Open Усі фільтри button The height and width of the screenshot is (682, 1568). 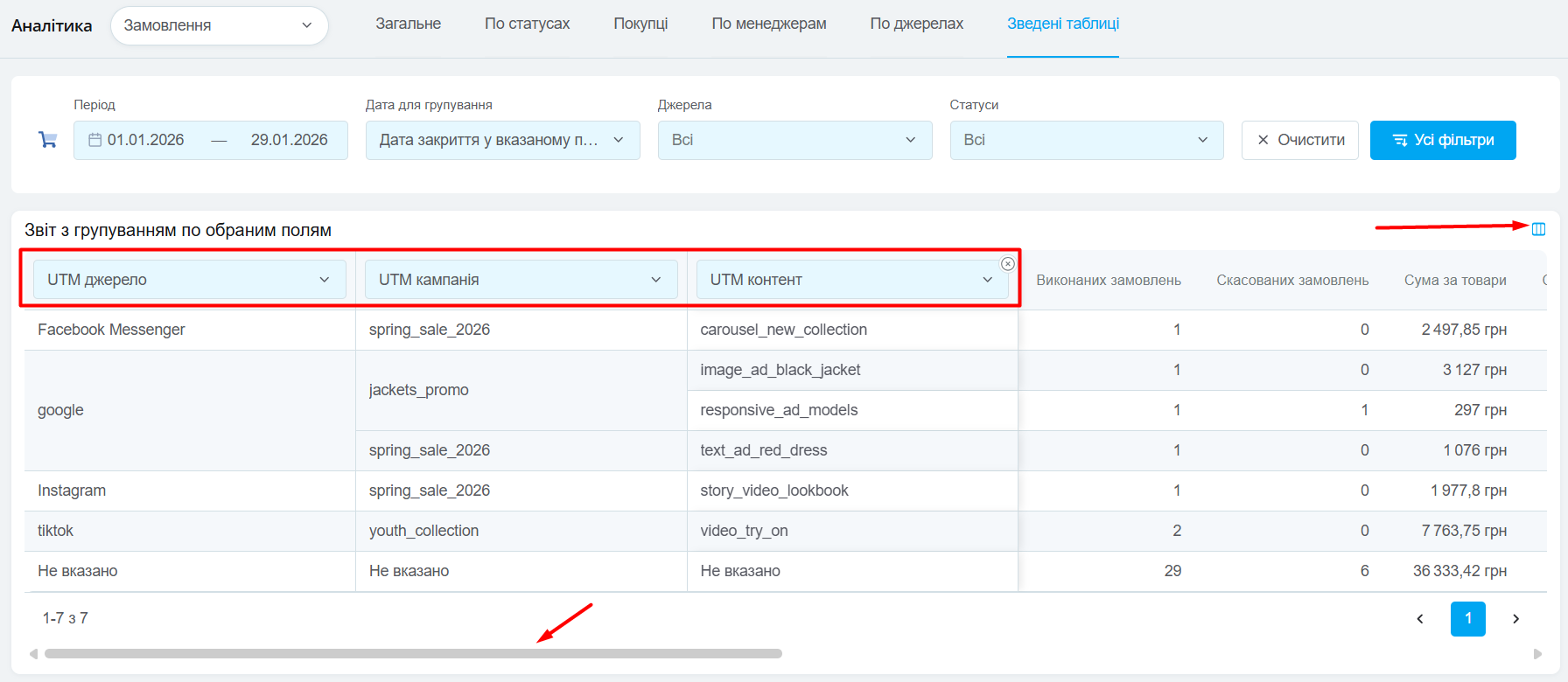(1442, 140)
